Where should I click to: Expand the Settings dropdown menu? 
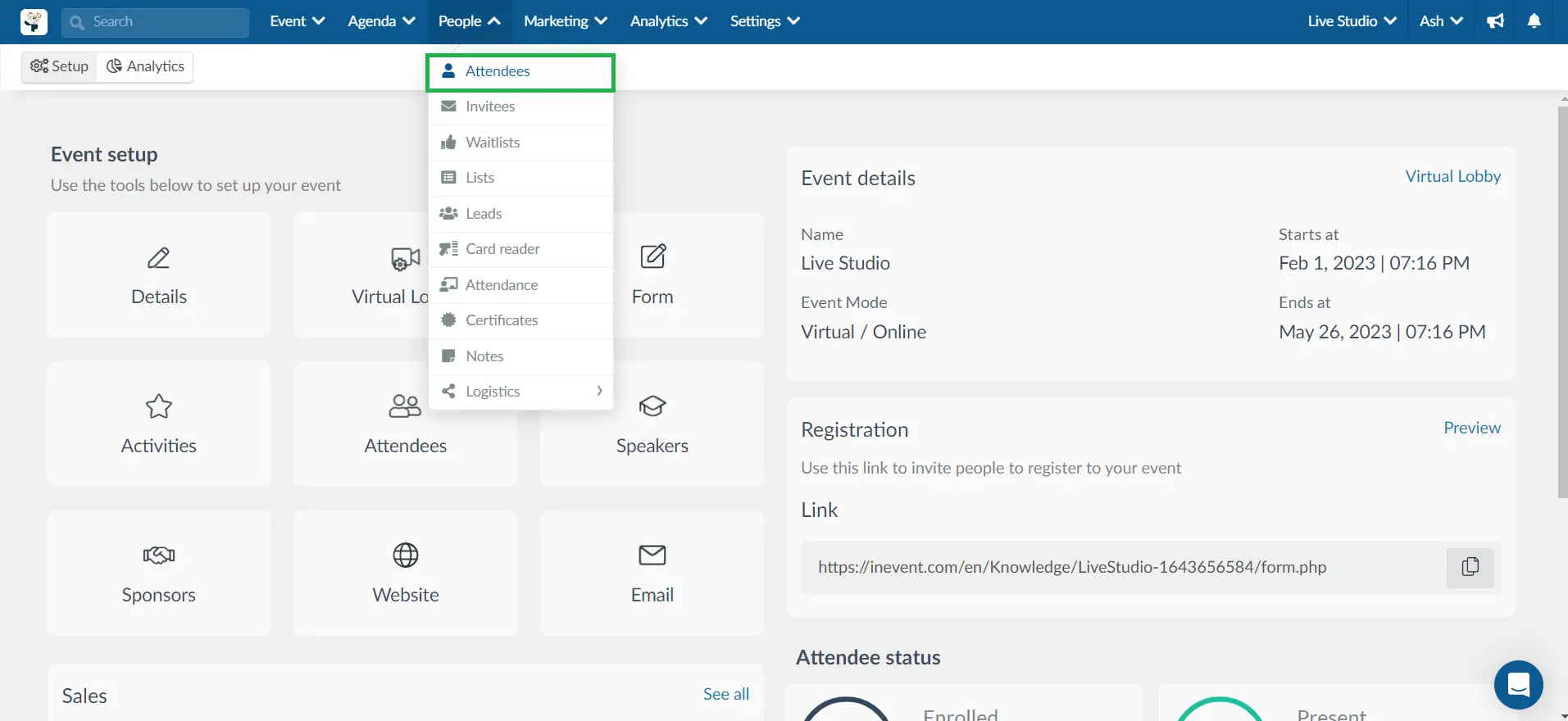(765, 21)
